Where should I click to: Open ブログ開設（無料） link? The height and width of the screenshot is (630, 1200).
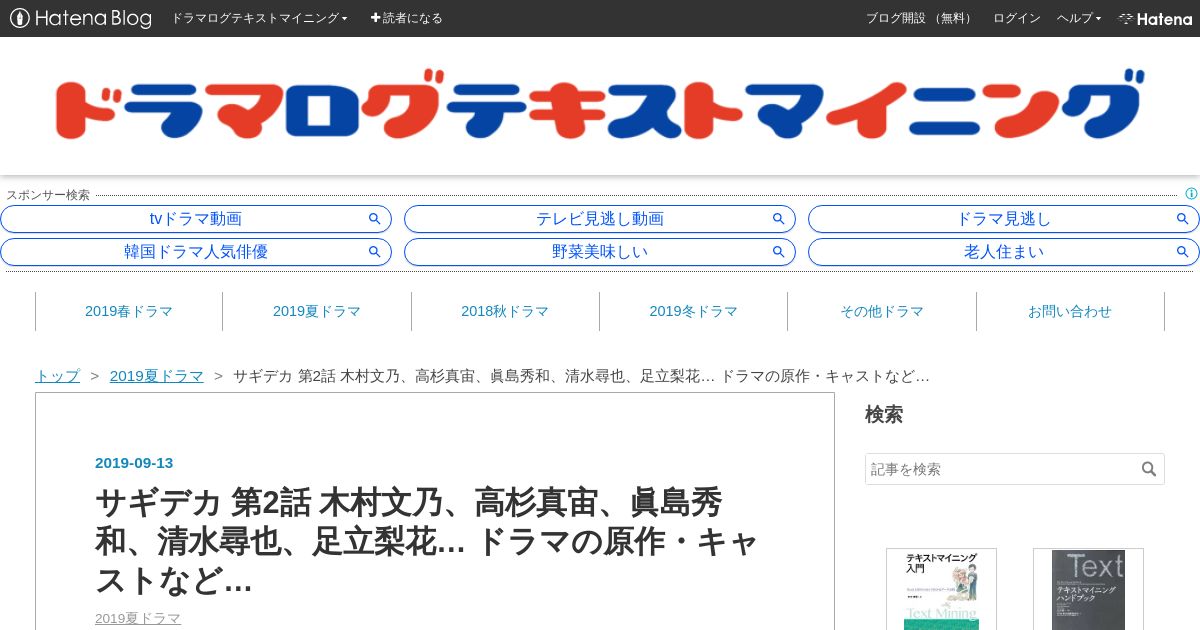[921, 18]
